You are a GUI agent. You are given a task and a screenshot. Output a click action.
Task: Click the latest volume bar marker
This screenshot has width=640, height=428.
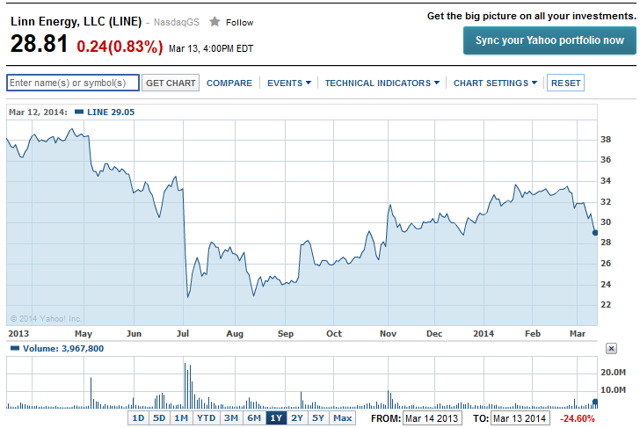[x=595, y=402]
